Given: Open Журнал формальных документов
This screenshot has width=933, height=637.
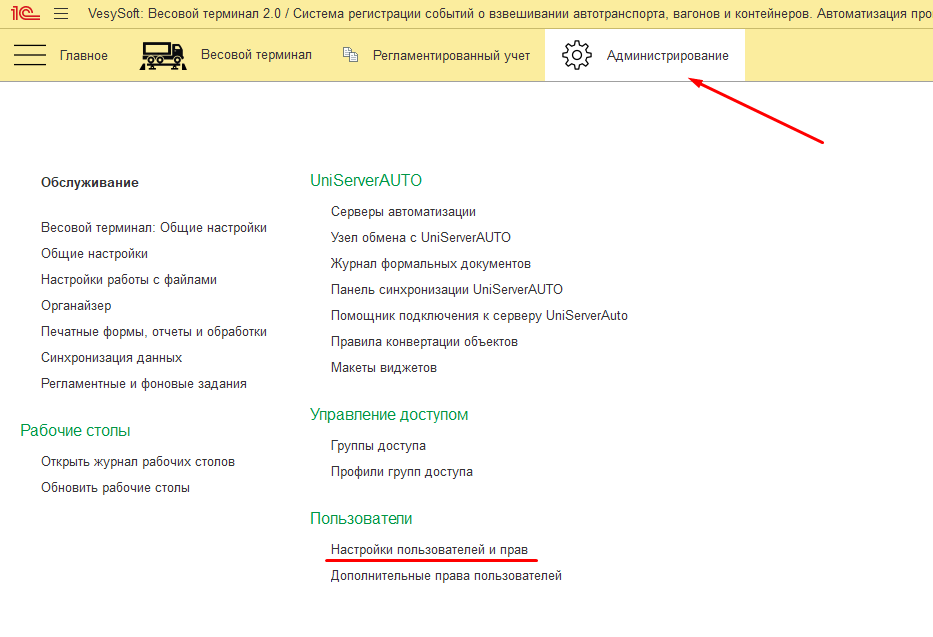Looking at the screenshot, I should 430,264.
